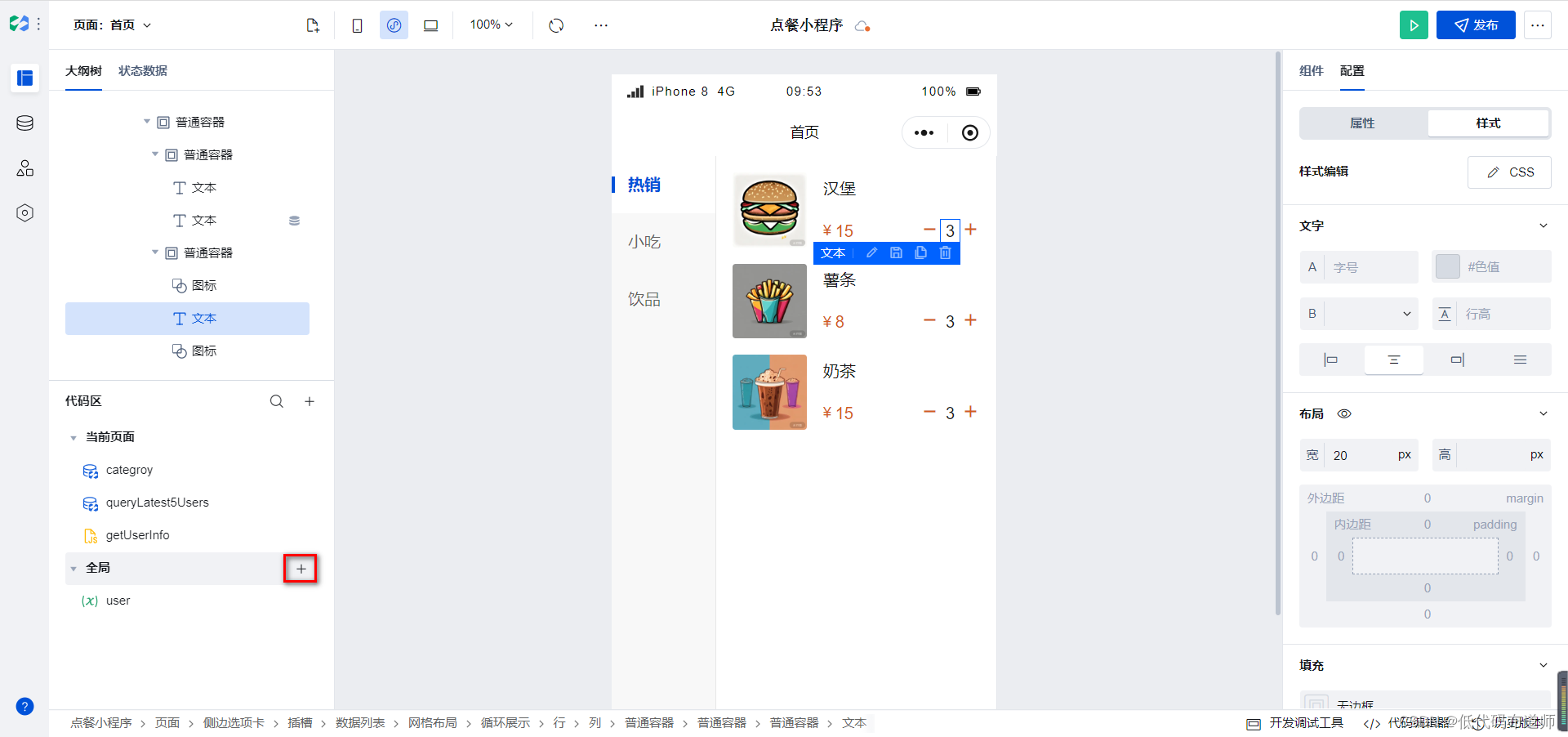Viewport: 1568px width, 737px height.
Task: Select left text alignment
Action: (x=1330, y=360)
